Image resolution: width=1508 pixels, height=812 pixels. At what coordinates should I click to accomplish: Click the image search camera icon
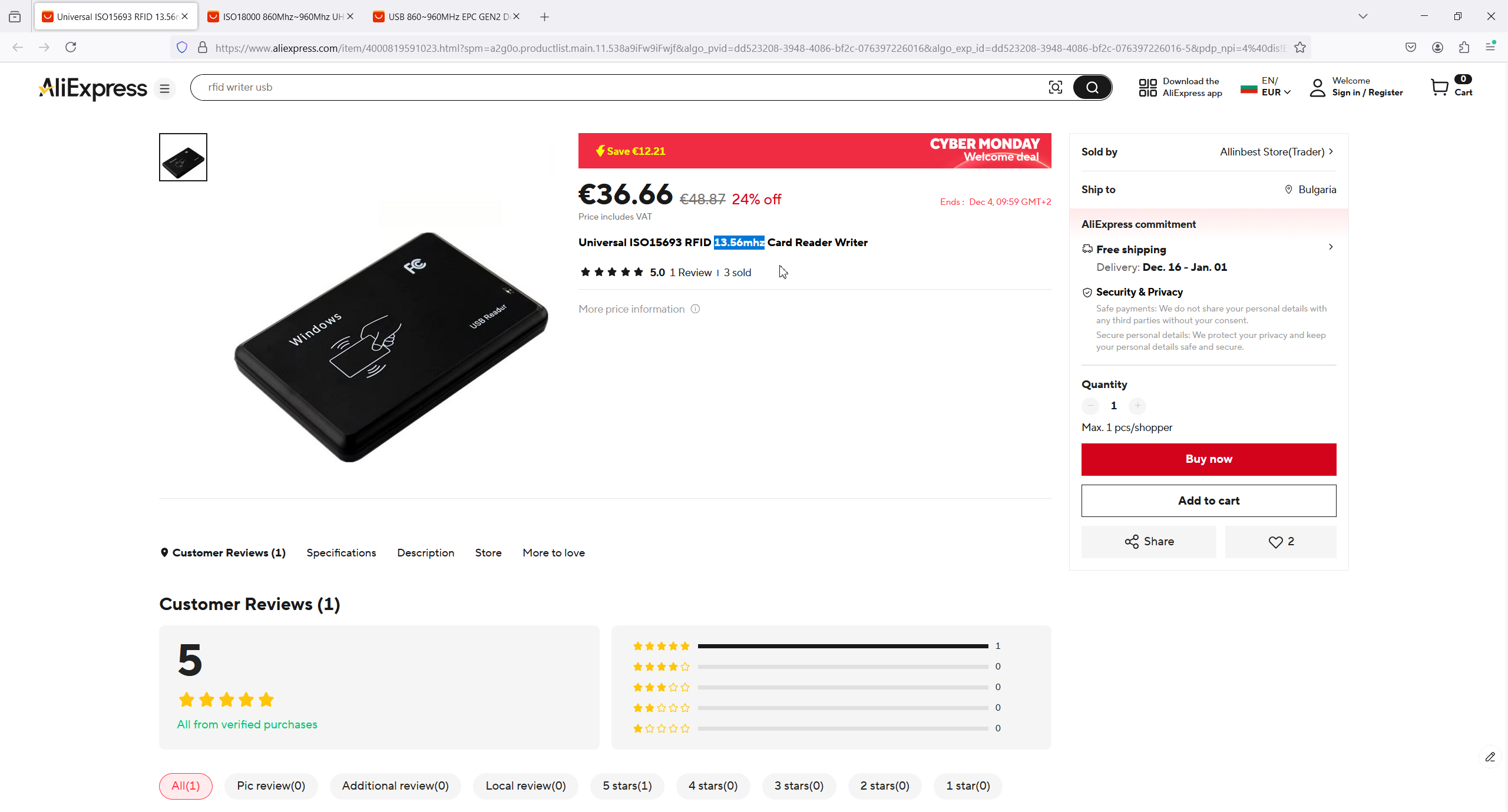click(1055, 88)
